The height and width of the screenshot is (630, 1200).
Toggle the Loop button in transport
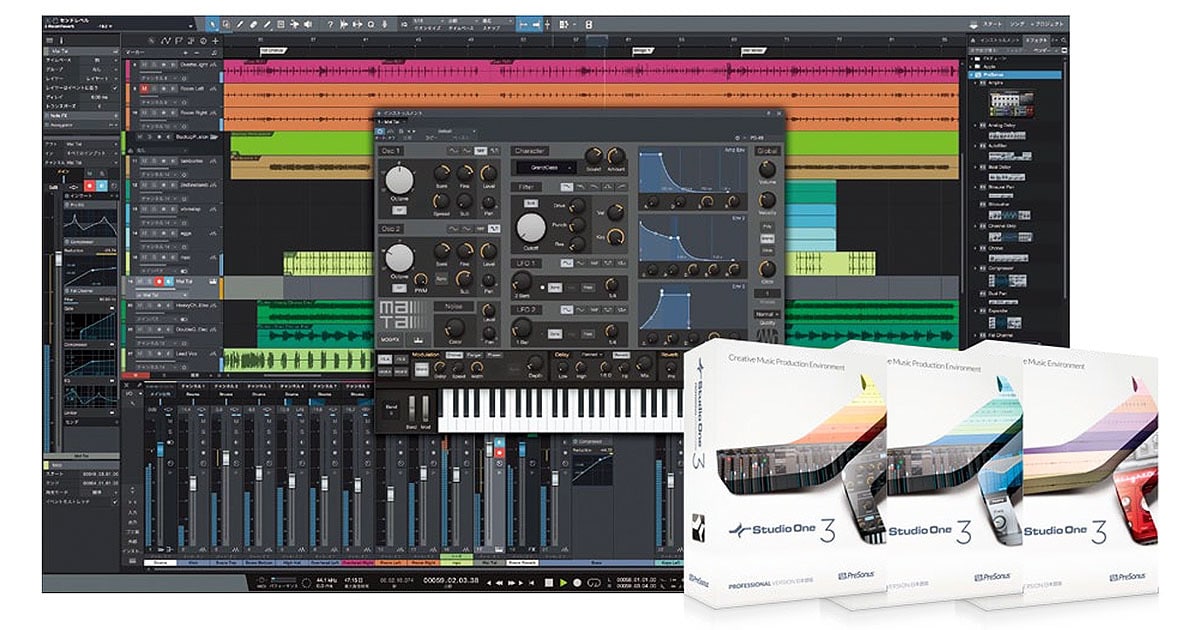click(x=594, y=581)
